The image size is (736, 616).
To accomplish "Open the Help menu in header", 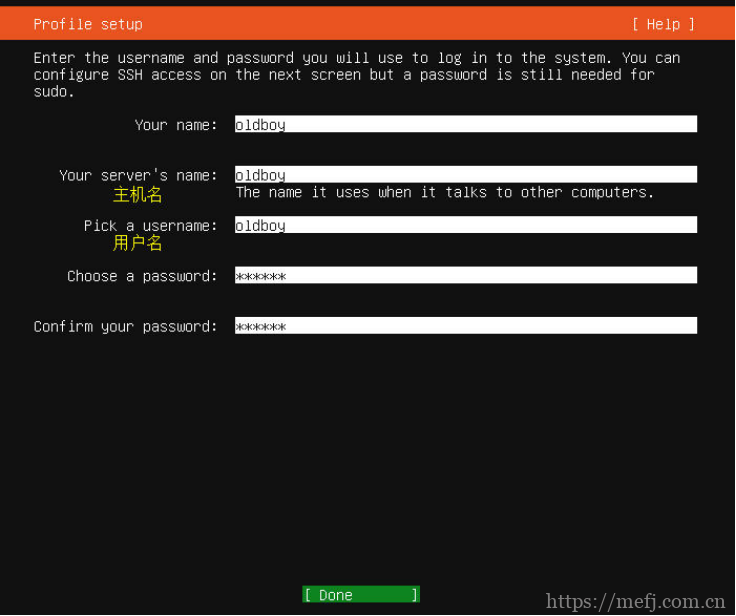I will (x=663, y=24).
